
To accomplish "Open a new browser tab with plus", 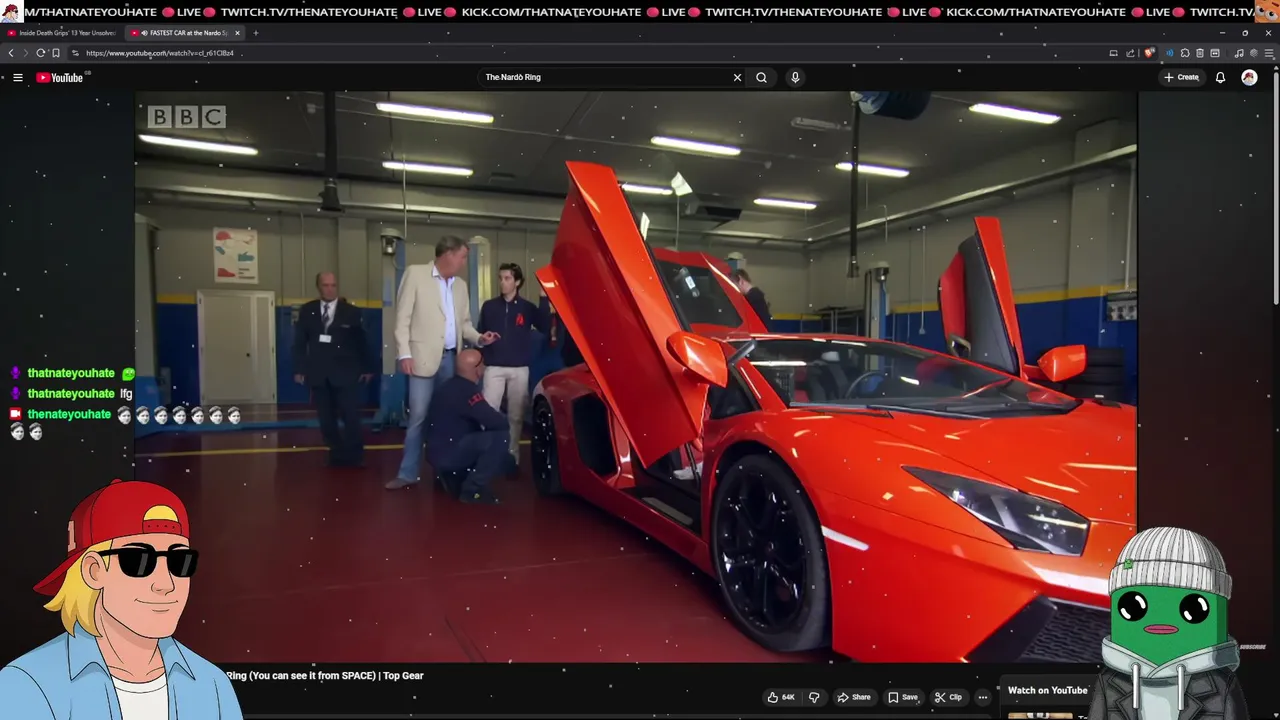I will 255,33.
